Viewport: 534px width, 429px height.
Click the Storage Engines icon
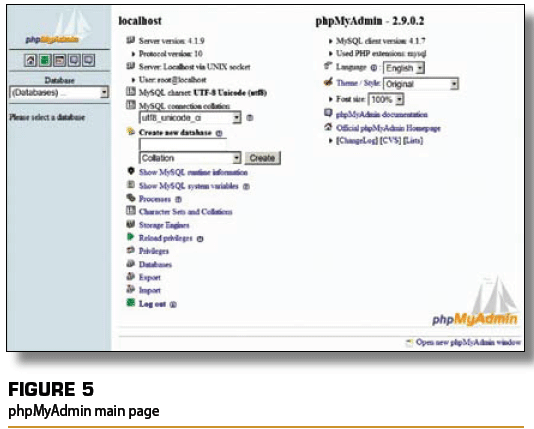click(130, 224)
